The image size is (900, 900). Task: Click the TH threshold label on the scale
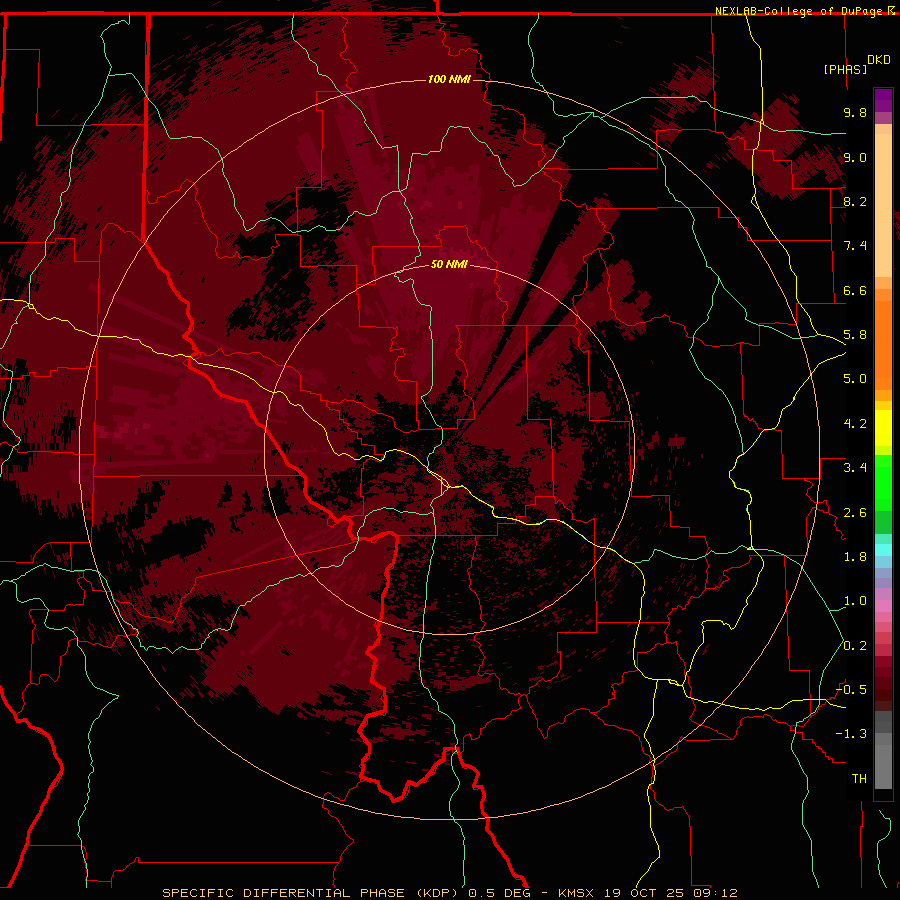859,779
